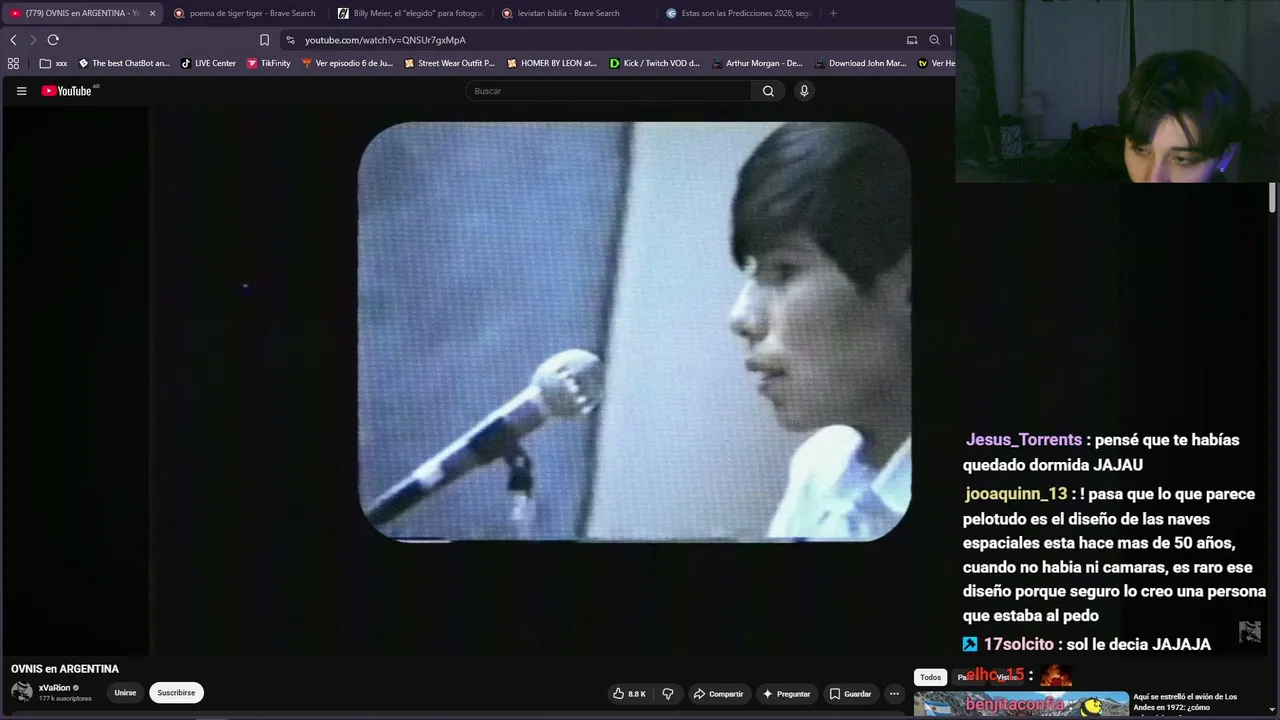Go forward in browser history
Viewport: 1280px width, 720px height.
point(33,40)
